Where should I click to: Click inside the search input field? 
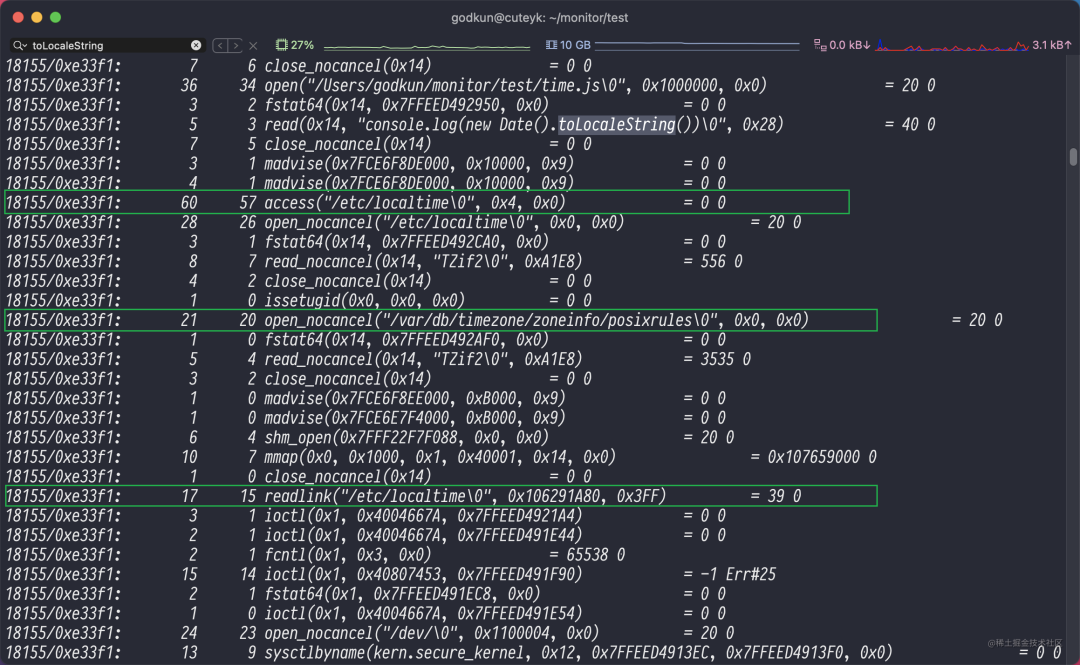click(x=110, y=45)
